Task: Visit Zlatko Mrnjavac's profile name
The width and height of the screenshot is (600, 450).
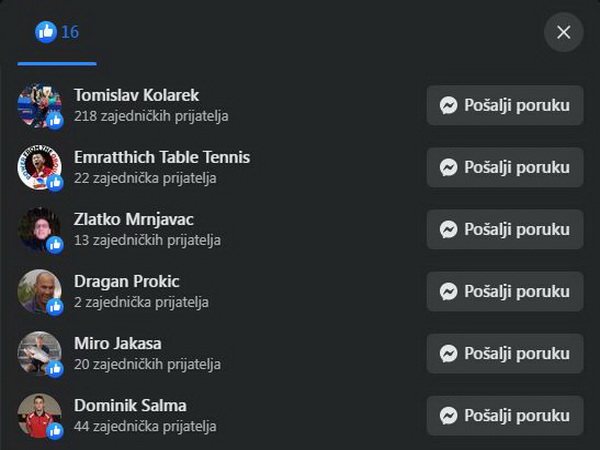Action: tap(134, 220)
